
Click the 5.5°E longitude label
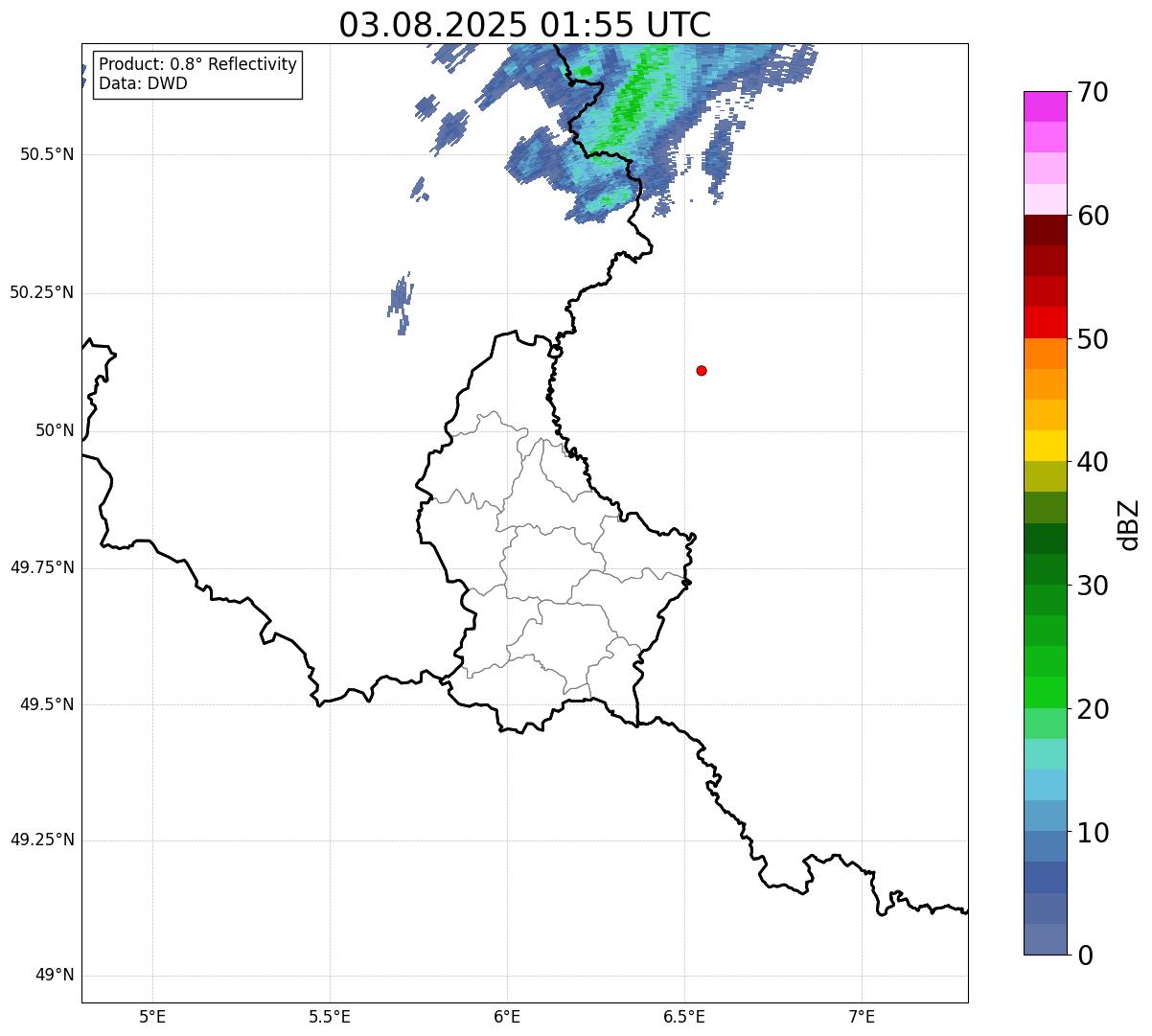click(330, 1016)
